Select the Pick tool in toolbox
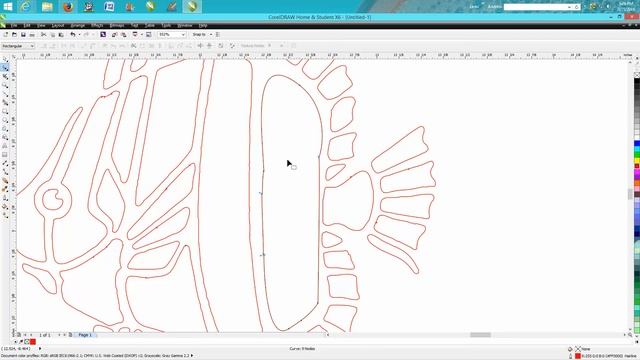The height and width of the screenshot is (360, 640). pyautogui.click(x=5, y=59)
